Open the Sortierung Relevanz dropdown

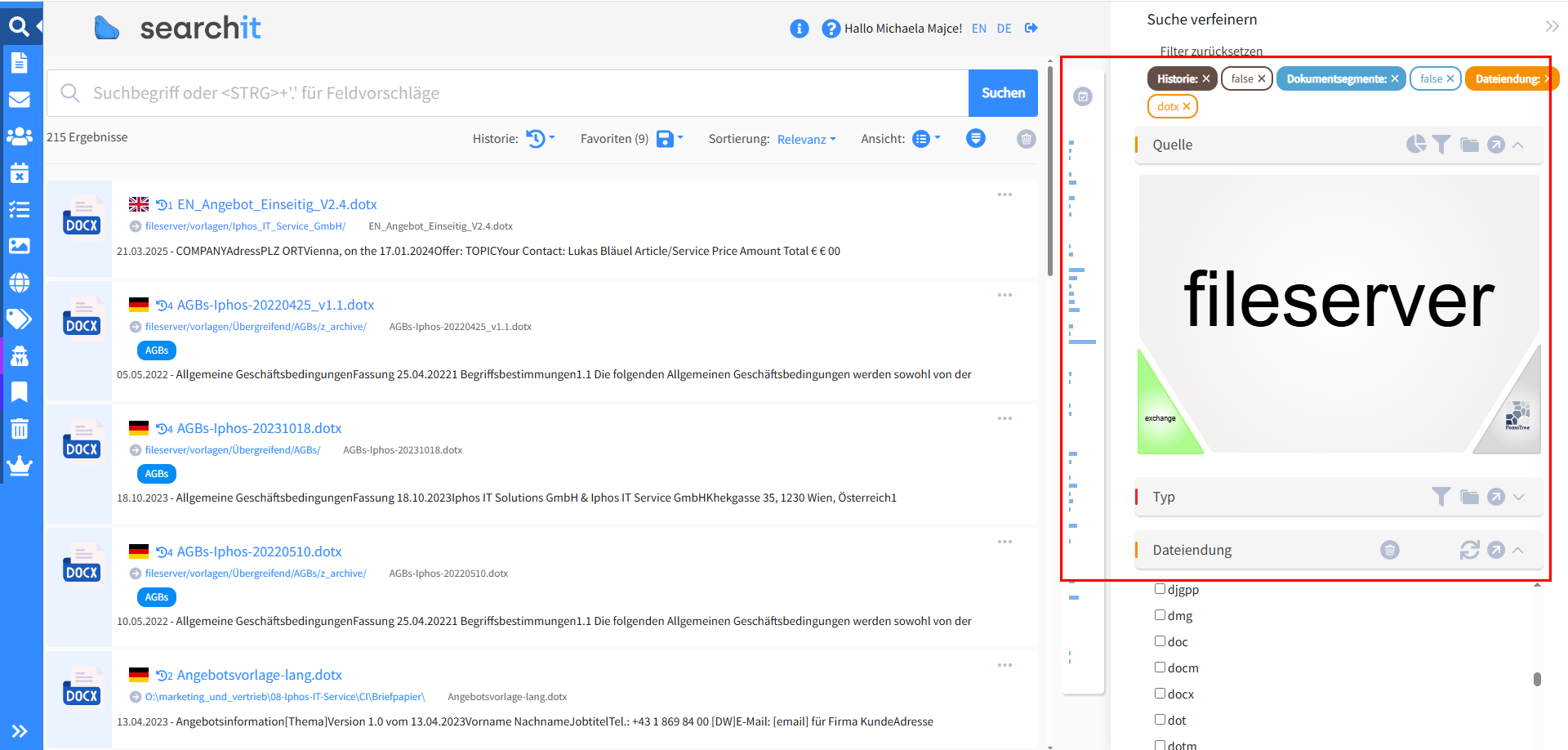pos(806,139)
